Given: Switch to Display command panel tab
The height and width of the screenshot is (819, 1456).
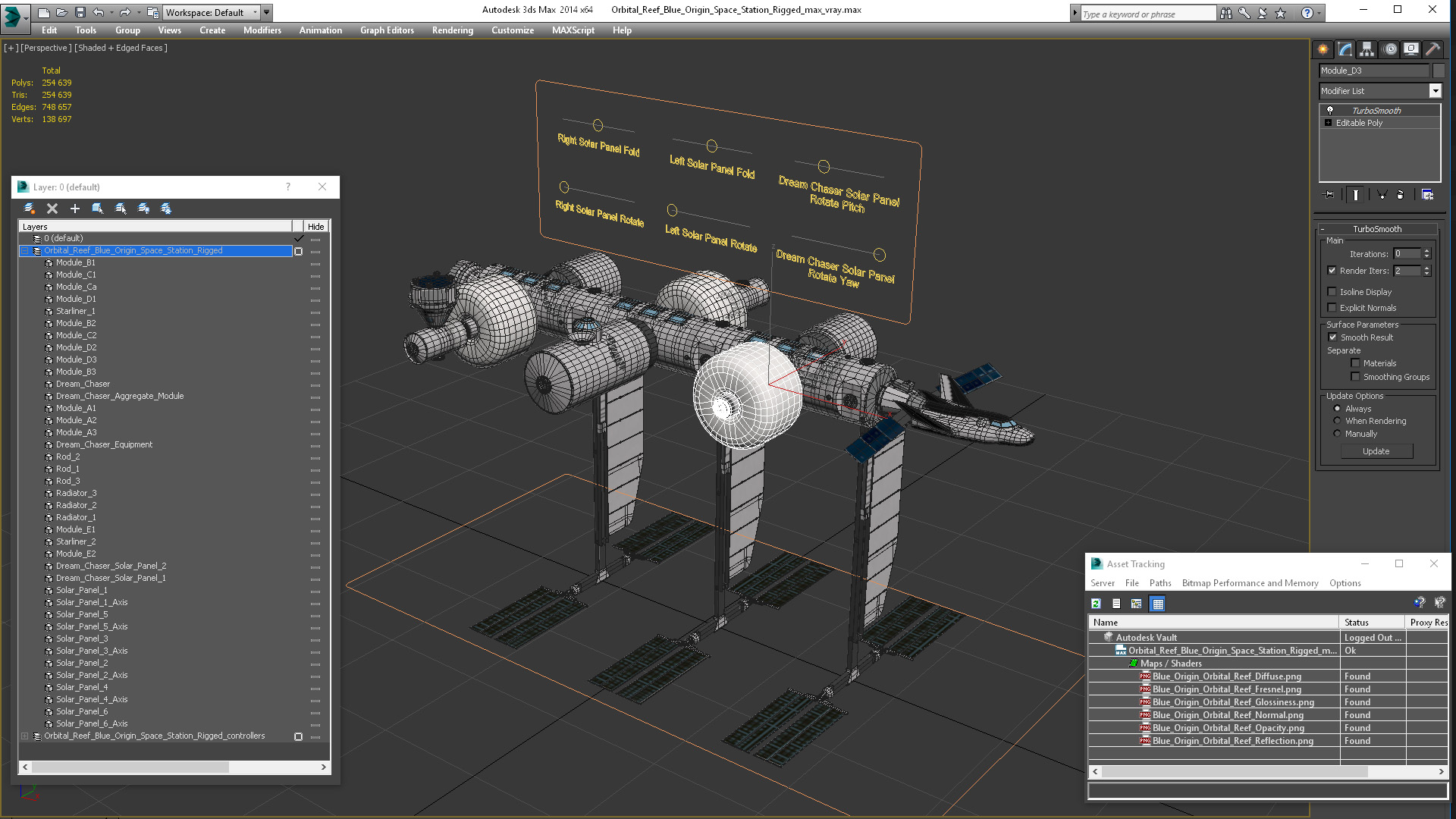Looking at the screenshot, I should tap(1411, 49).
